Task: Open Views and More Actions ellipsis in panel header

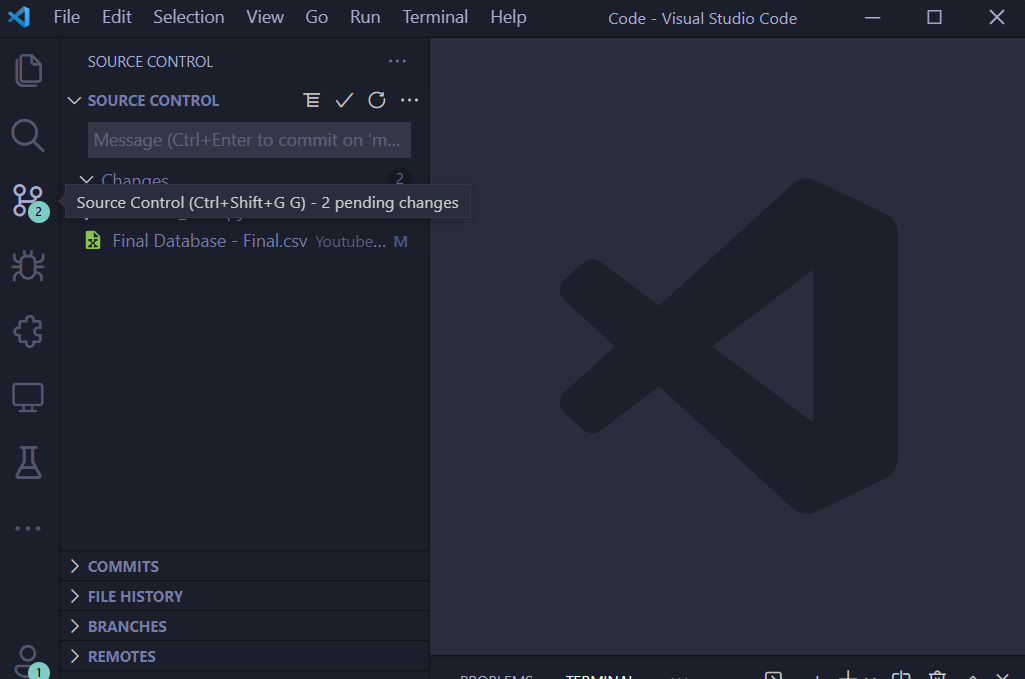Action: tap(397, 61)
